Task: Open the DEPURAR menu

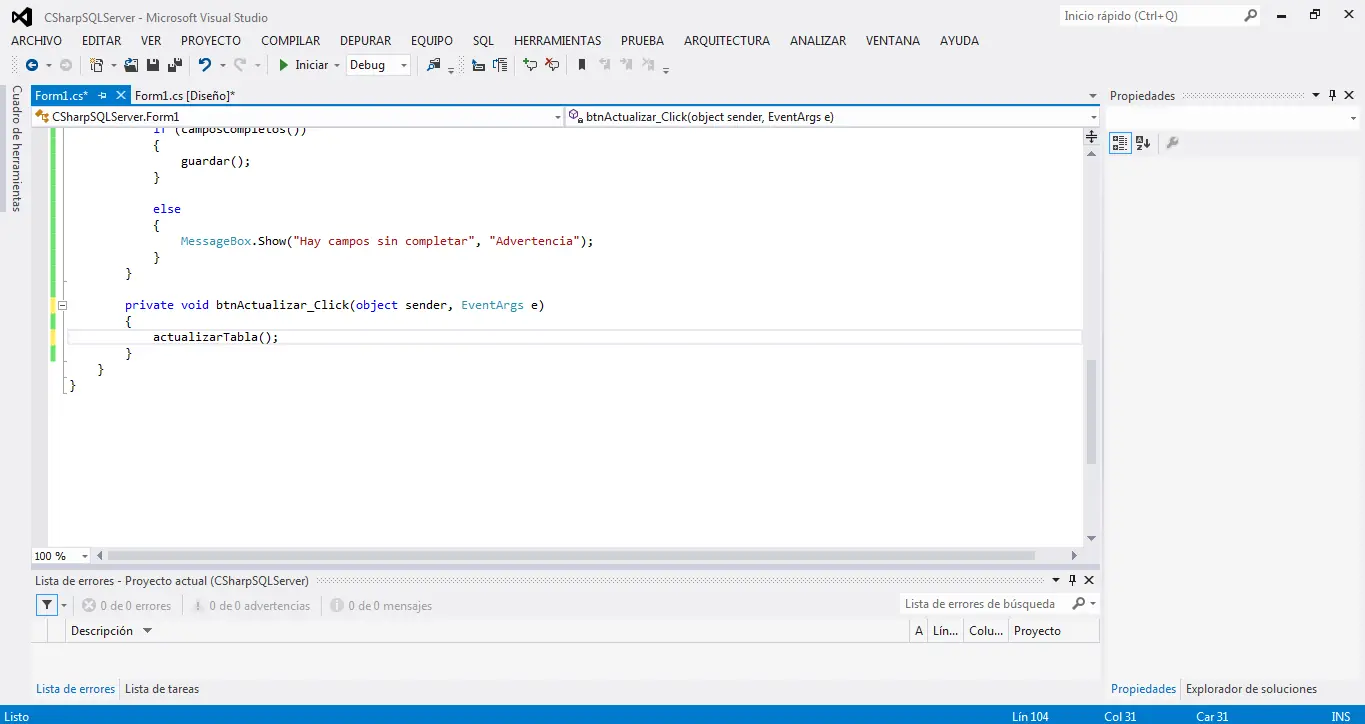Action: [x=366, y=41]
